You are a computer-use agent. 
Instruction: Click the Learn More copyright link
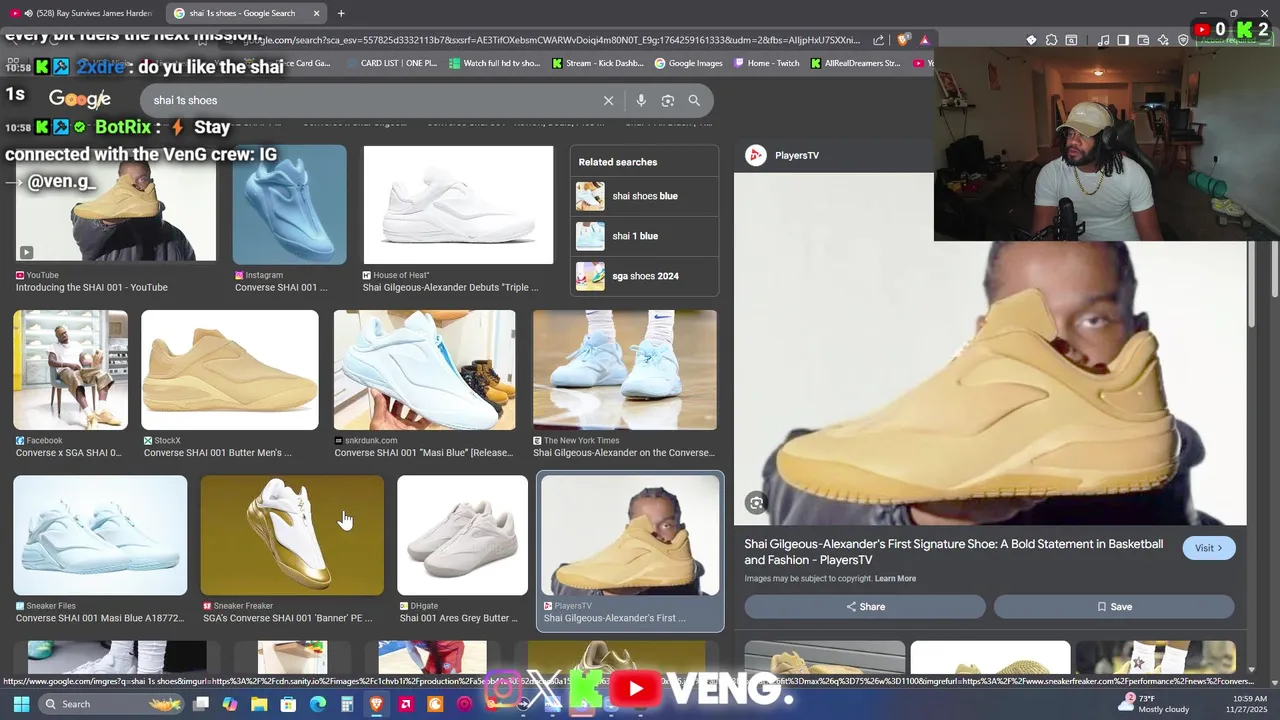point(895,579)
